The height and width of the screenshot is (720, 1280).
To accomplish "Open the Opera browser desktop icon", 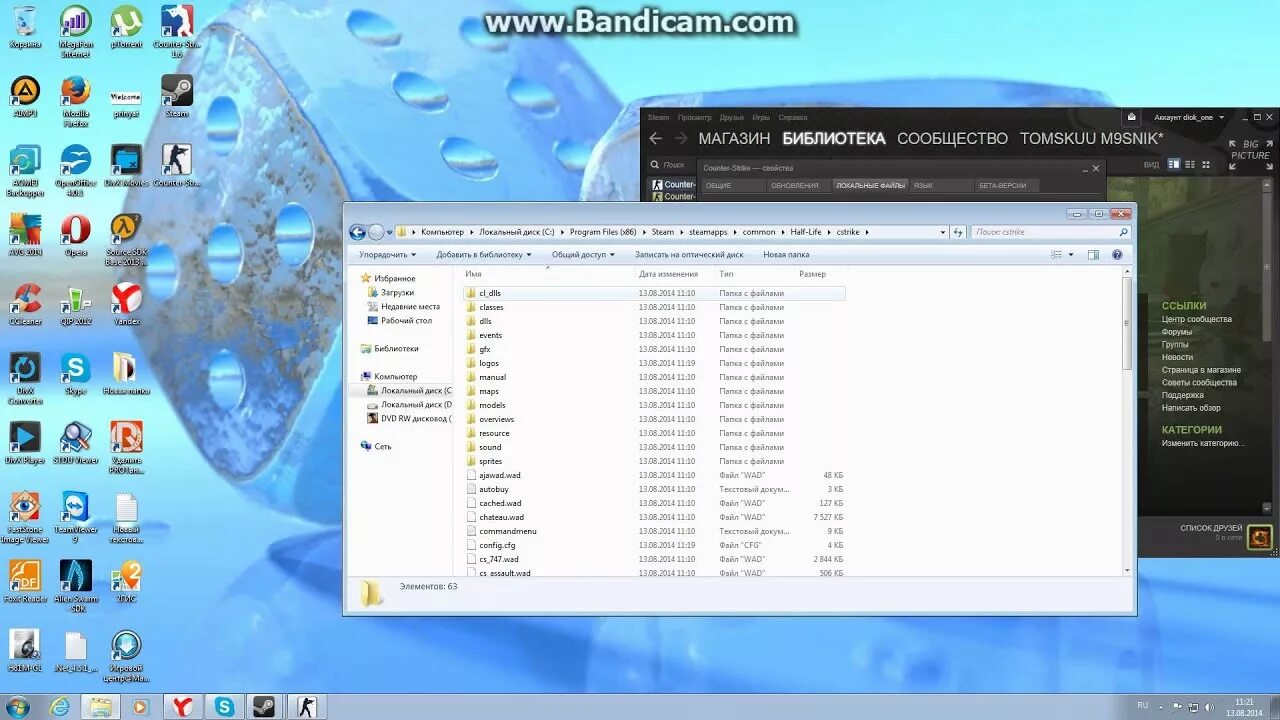I will point(75,236).
